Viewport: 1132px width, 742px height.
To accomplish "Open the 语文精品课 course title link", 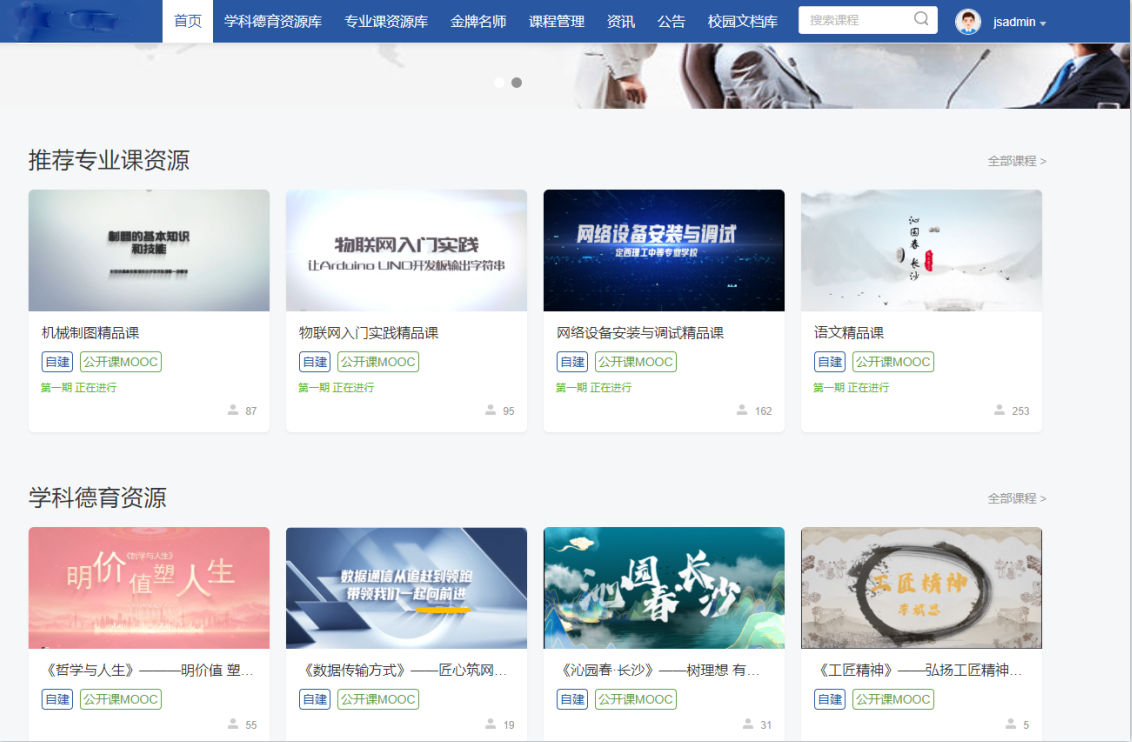I will click(849, 333).
